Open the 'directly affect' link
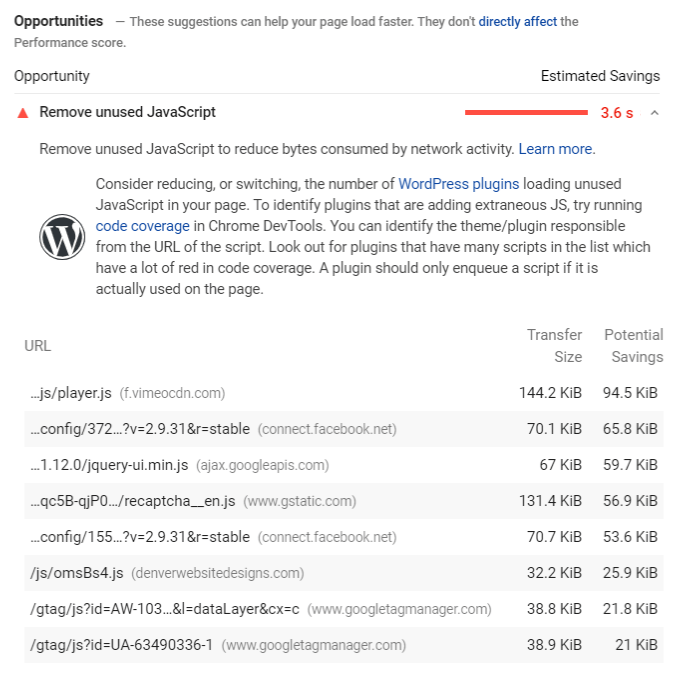The width and height of the screenshot is (680, 673). click(517, 21)
